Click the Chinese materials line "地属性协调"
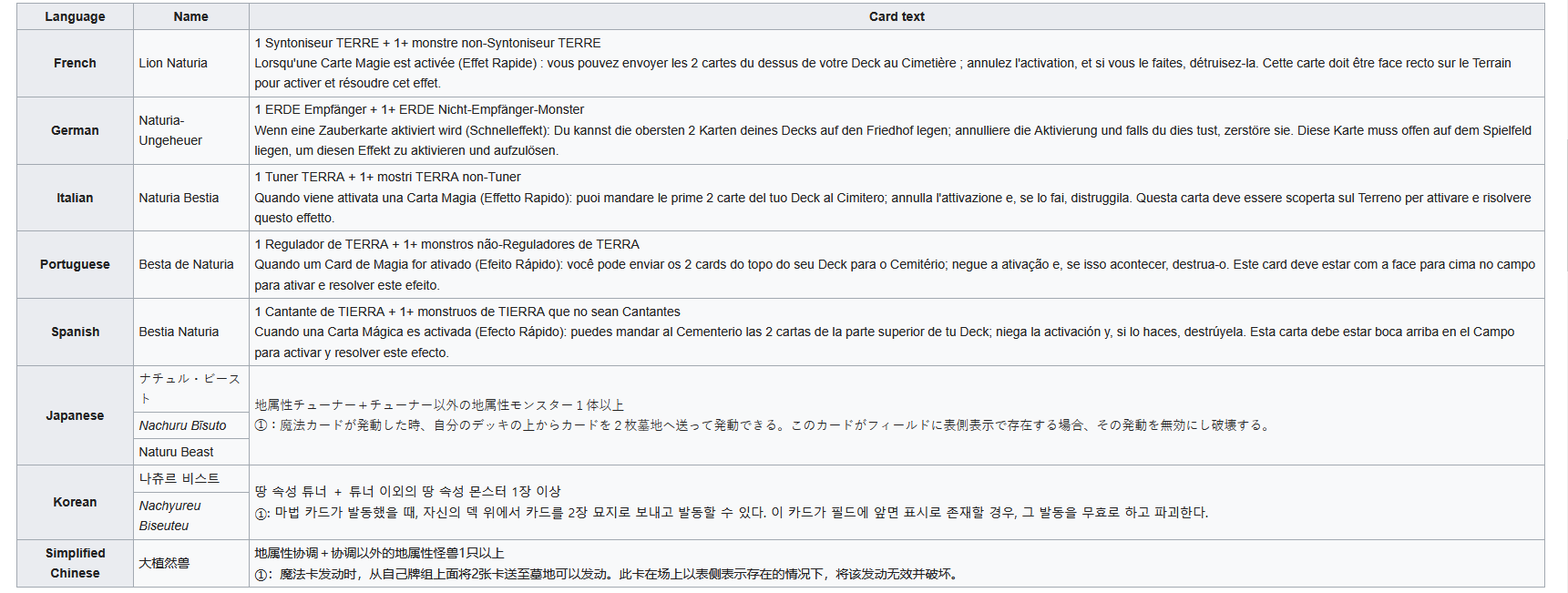The image size is (1568, 593). click(379, 553)
